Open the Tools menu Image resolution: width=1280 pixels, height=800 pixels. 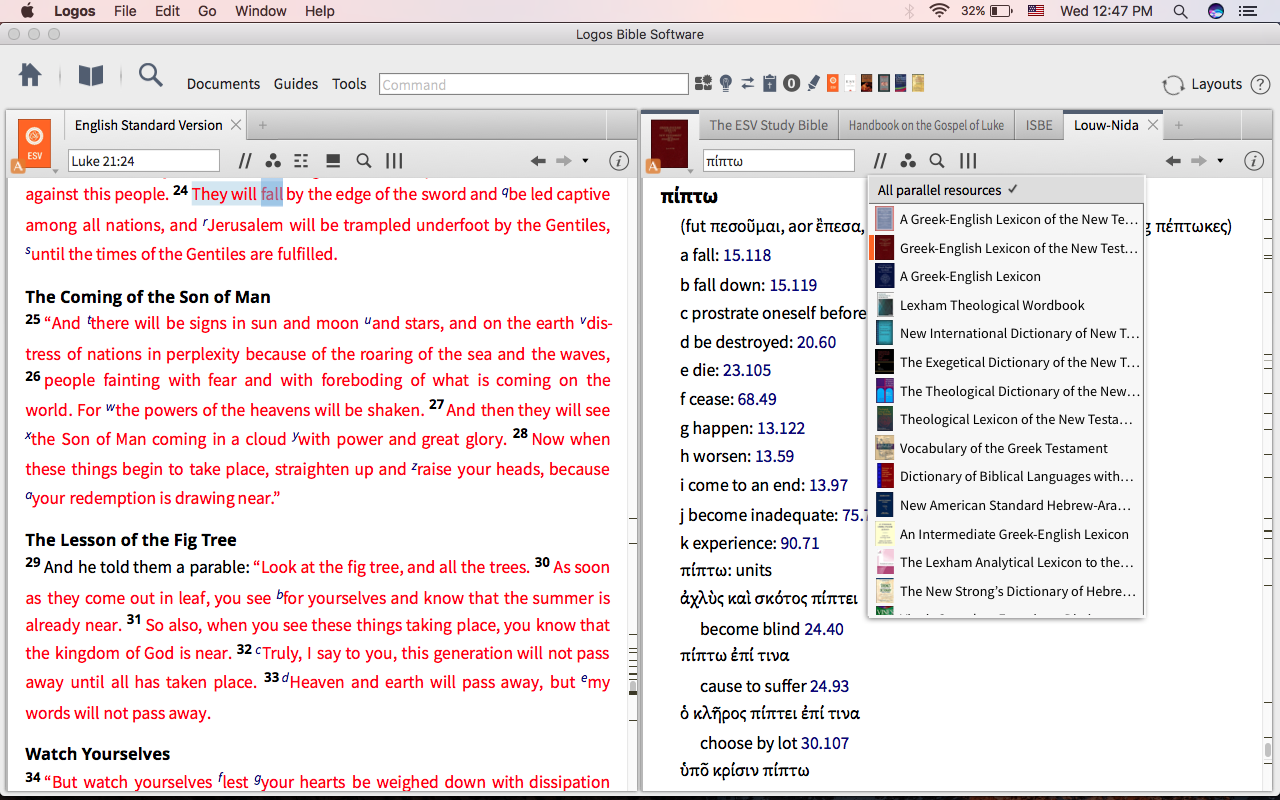point(349,84)
